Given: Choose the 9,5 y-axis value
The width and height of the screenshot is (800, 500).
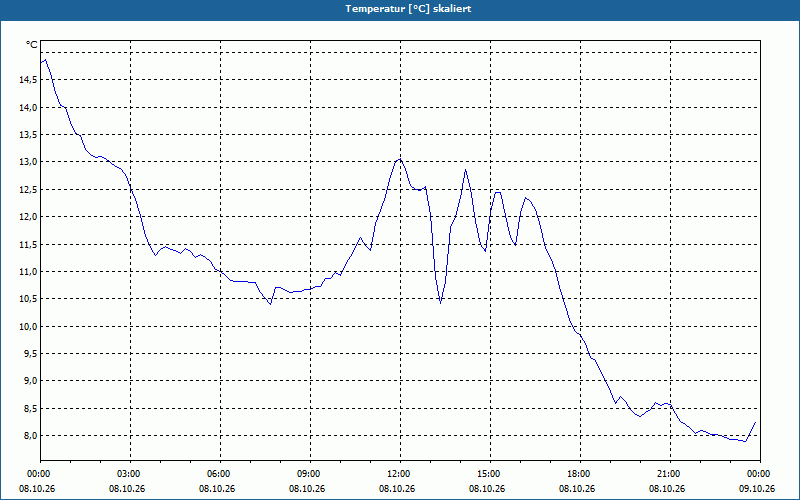Looking at the screenshot, I should pos(31,354).
